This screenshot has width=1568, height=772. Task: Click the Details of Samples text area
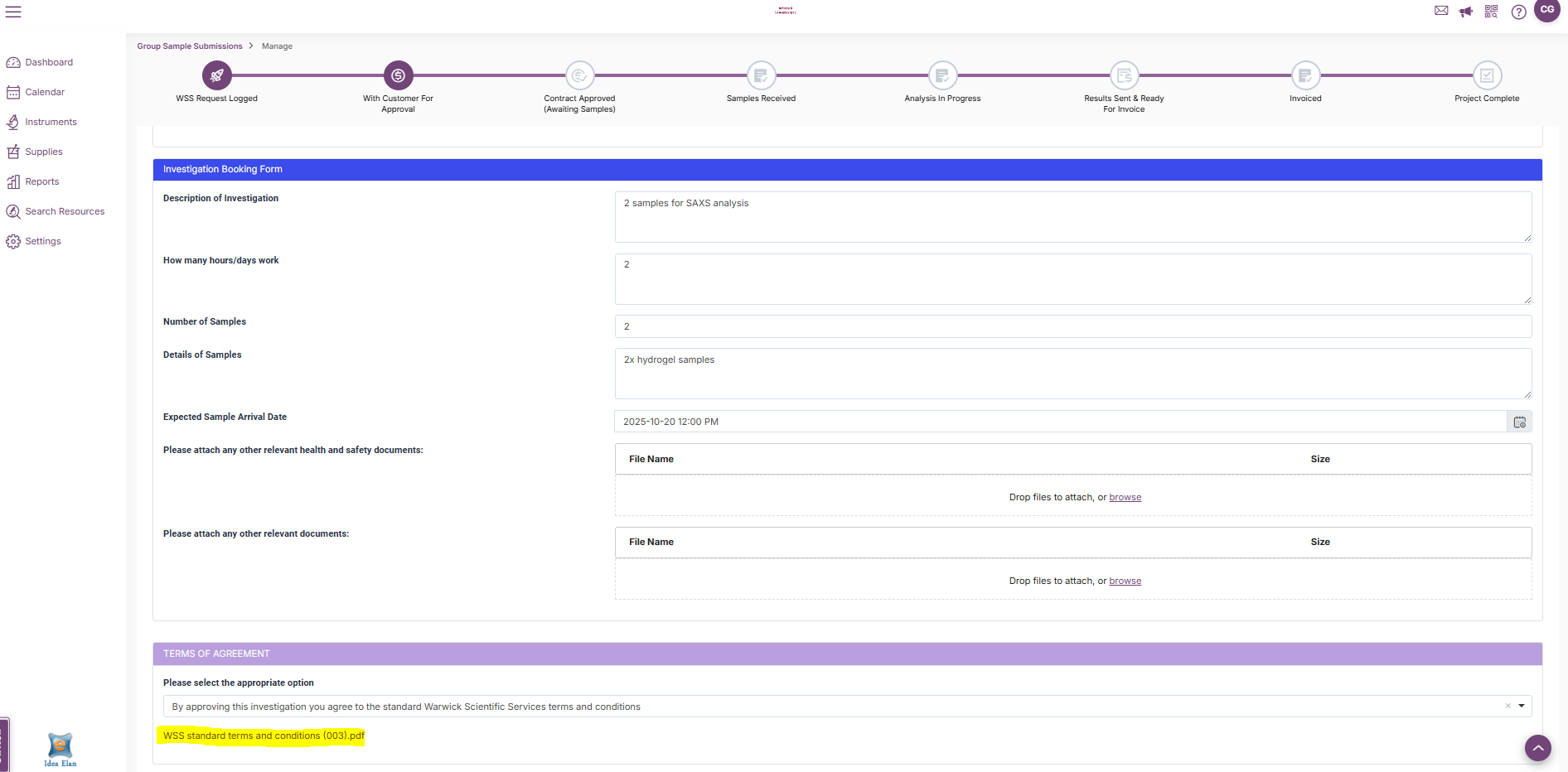tap(1073, 374)
